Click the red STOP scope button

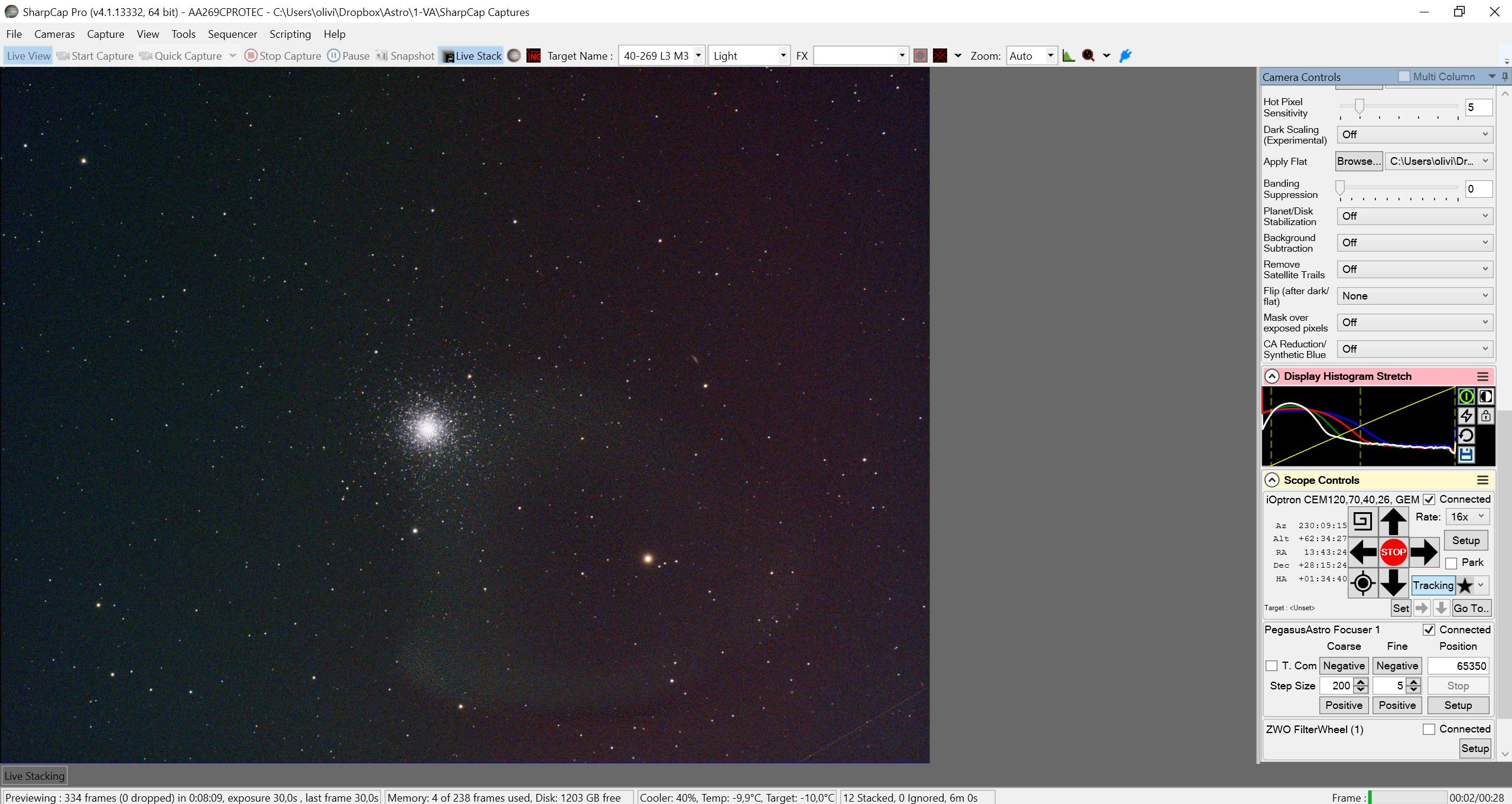pyautogui.click(x=1393, y=552)
